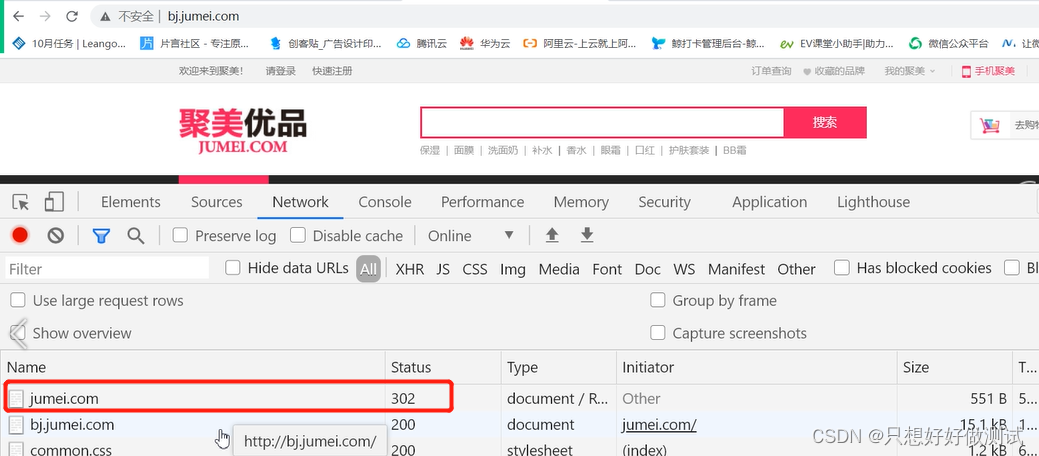The width and height of the screenshot is (1039, 456).
Task: Open the 阿里云 bookmark
Action: pos(580,44)
